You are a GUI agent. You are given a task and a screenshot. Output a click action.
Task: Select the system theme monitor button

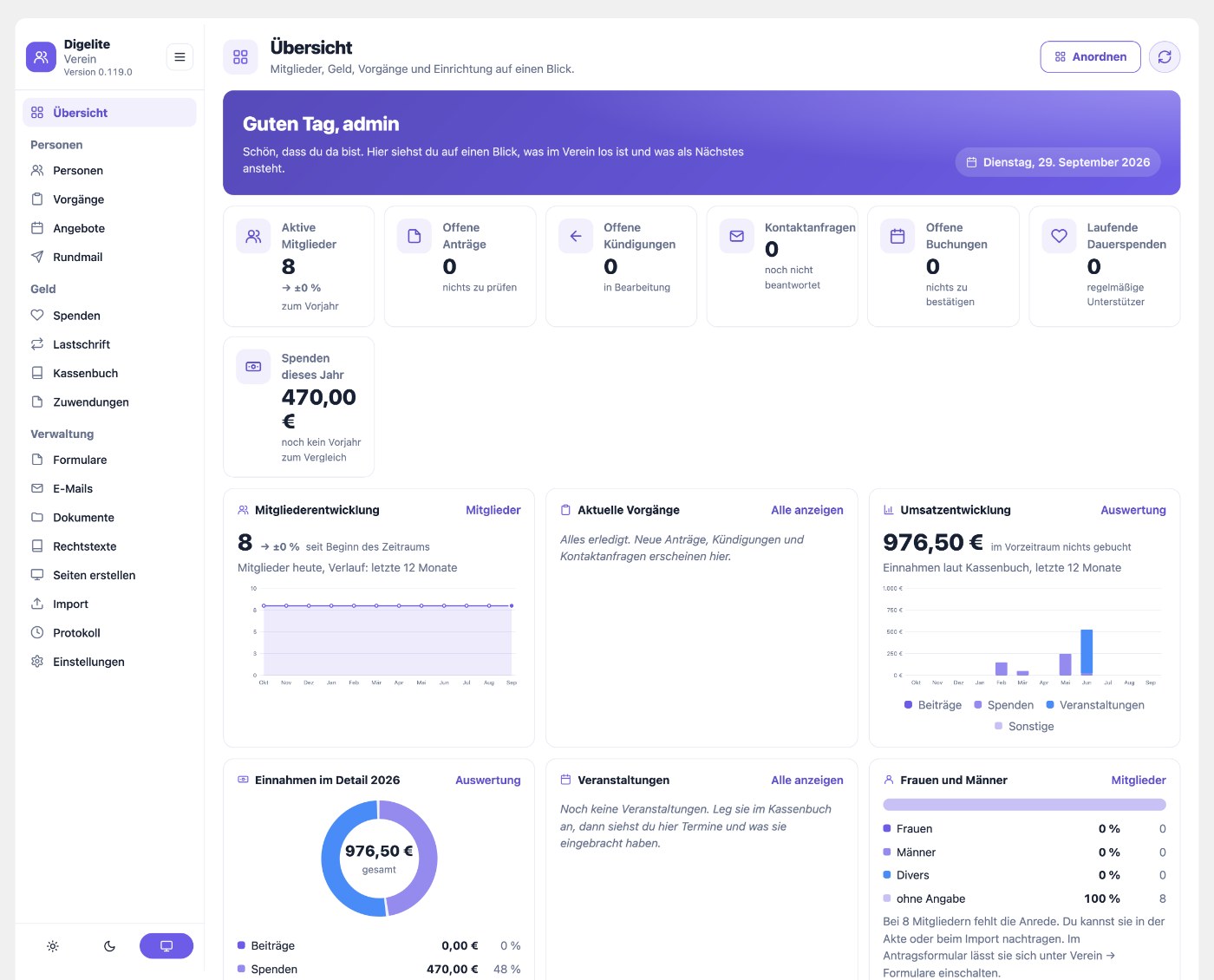(x=166, y=946)
